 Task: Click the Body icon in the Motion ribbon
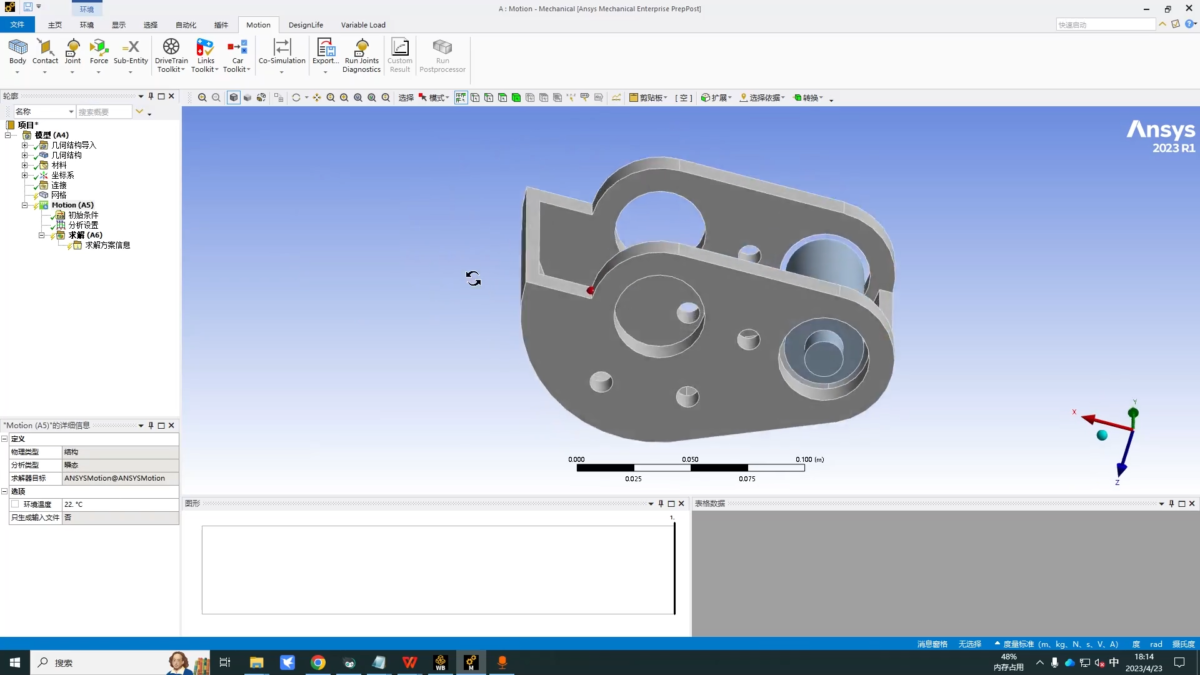point(18,47)
